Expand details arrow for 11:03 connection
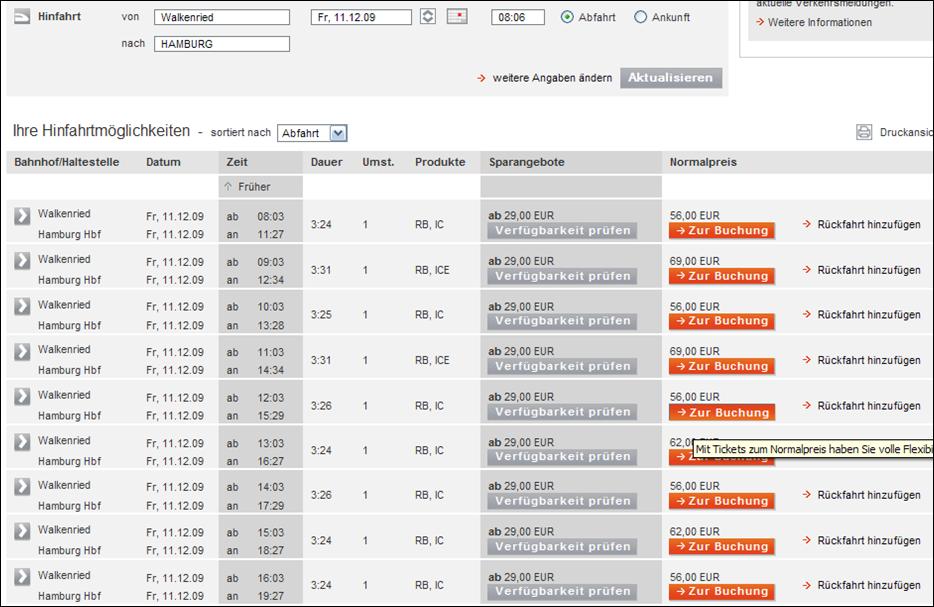The height and width of the screenshot is (607, 934). [22, 351]
